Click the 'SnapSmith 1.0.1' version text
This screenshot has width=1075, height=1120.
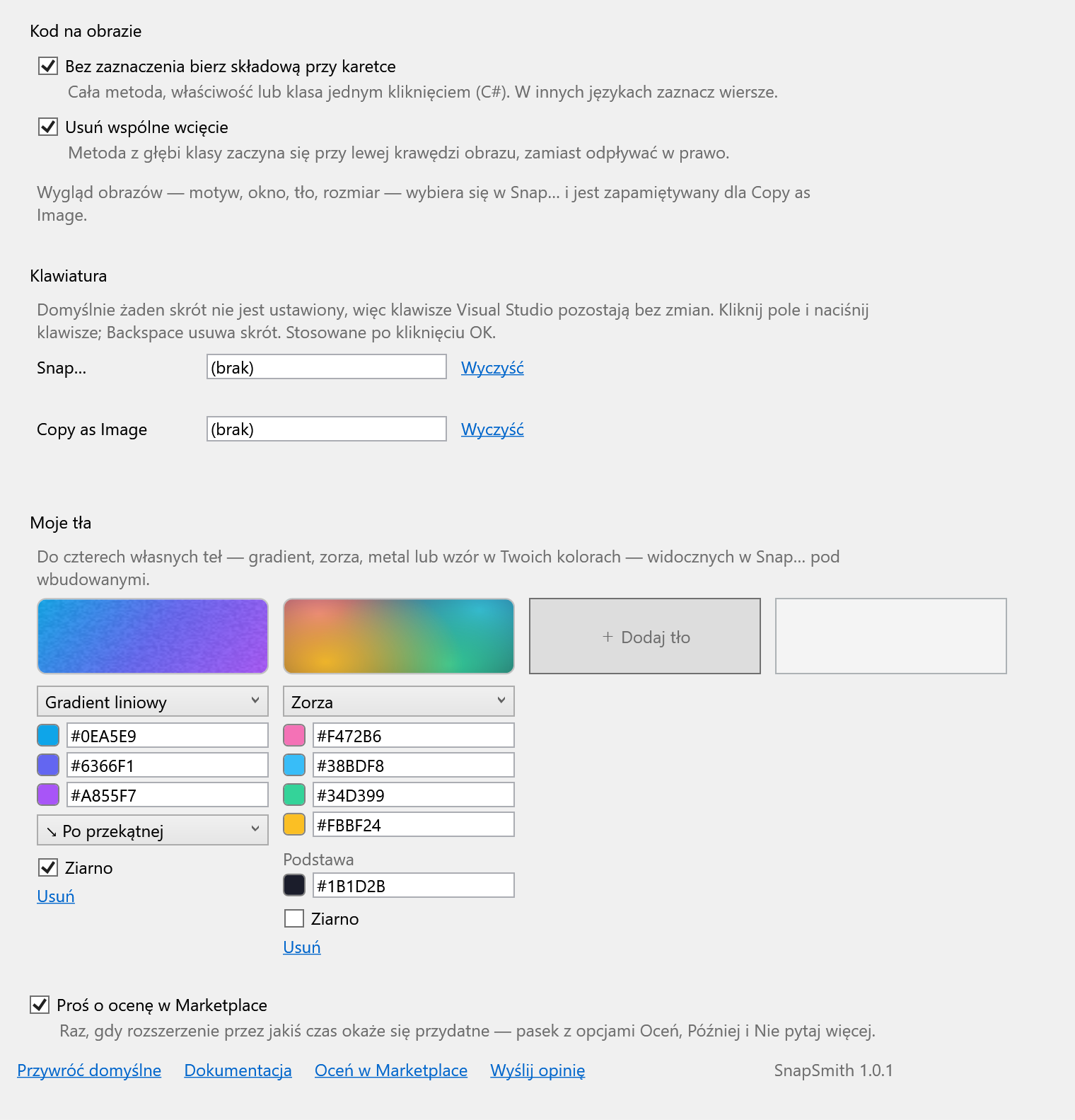pyautogui.click(x=833, y=1070)
